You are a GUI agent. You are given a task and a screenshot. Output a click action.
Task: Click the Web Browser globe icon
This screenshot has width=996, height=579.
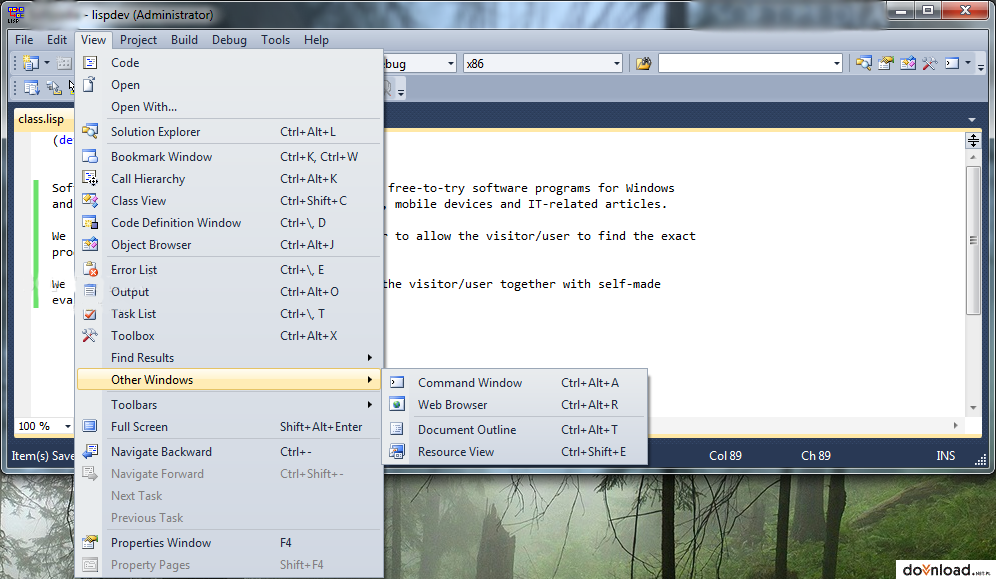(x=397, y=404)
